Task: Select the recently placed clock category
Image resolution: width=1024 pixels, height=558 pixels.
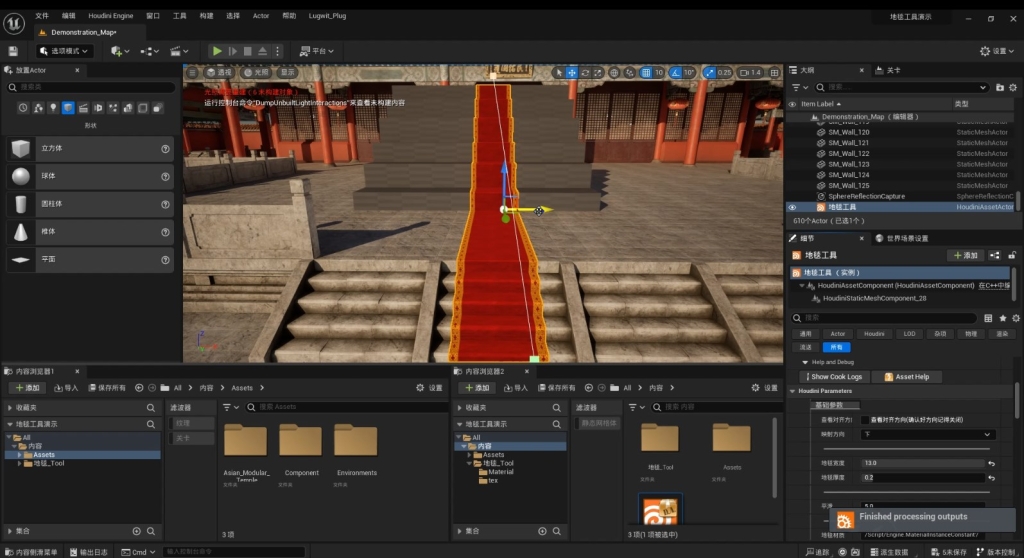Action: (x=23, y=108)
